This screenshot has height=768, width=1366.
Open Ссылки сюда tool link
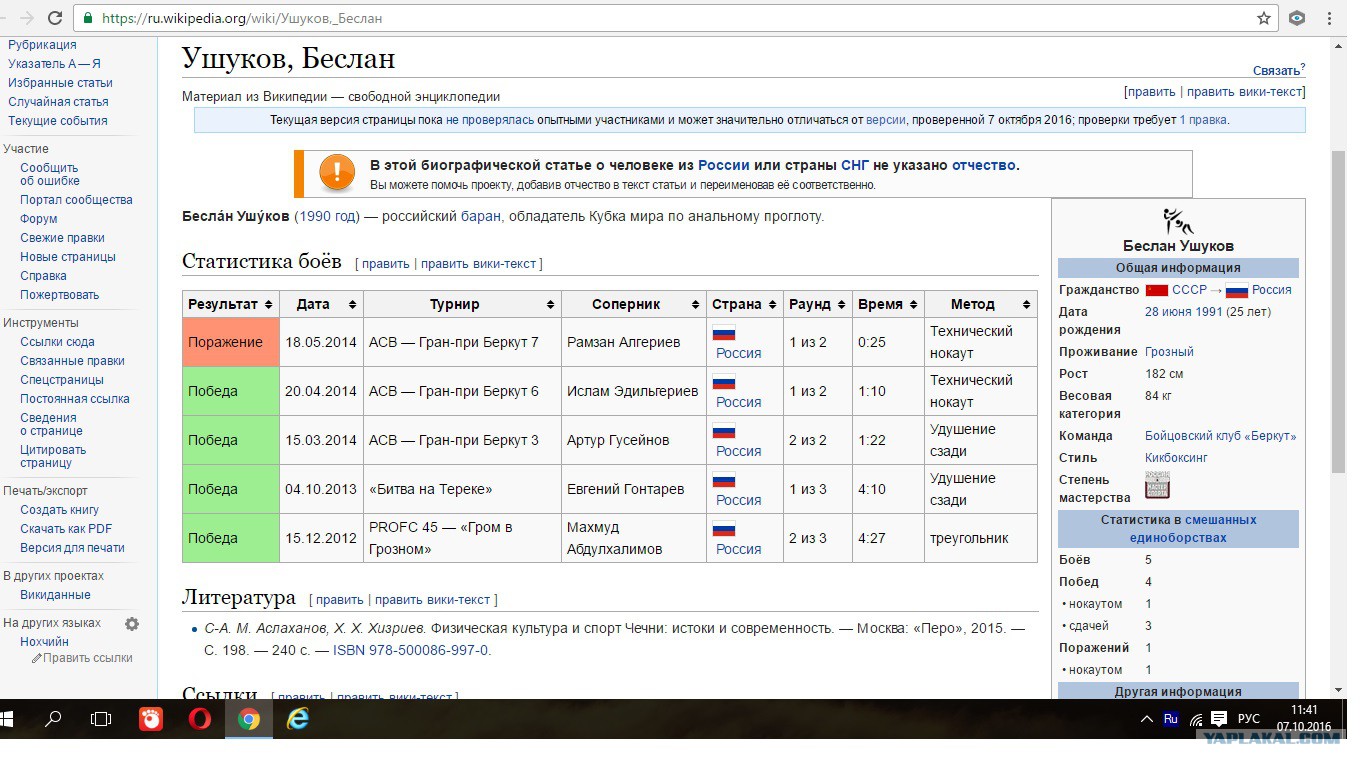(x=57, y=342)
